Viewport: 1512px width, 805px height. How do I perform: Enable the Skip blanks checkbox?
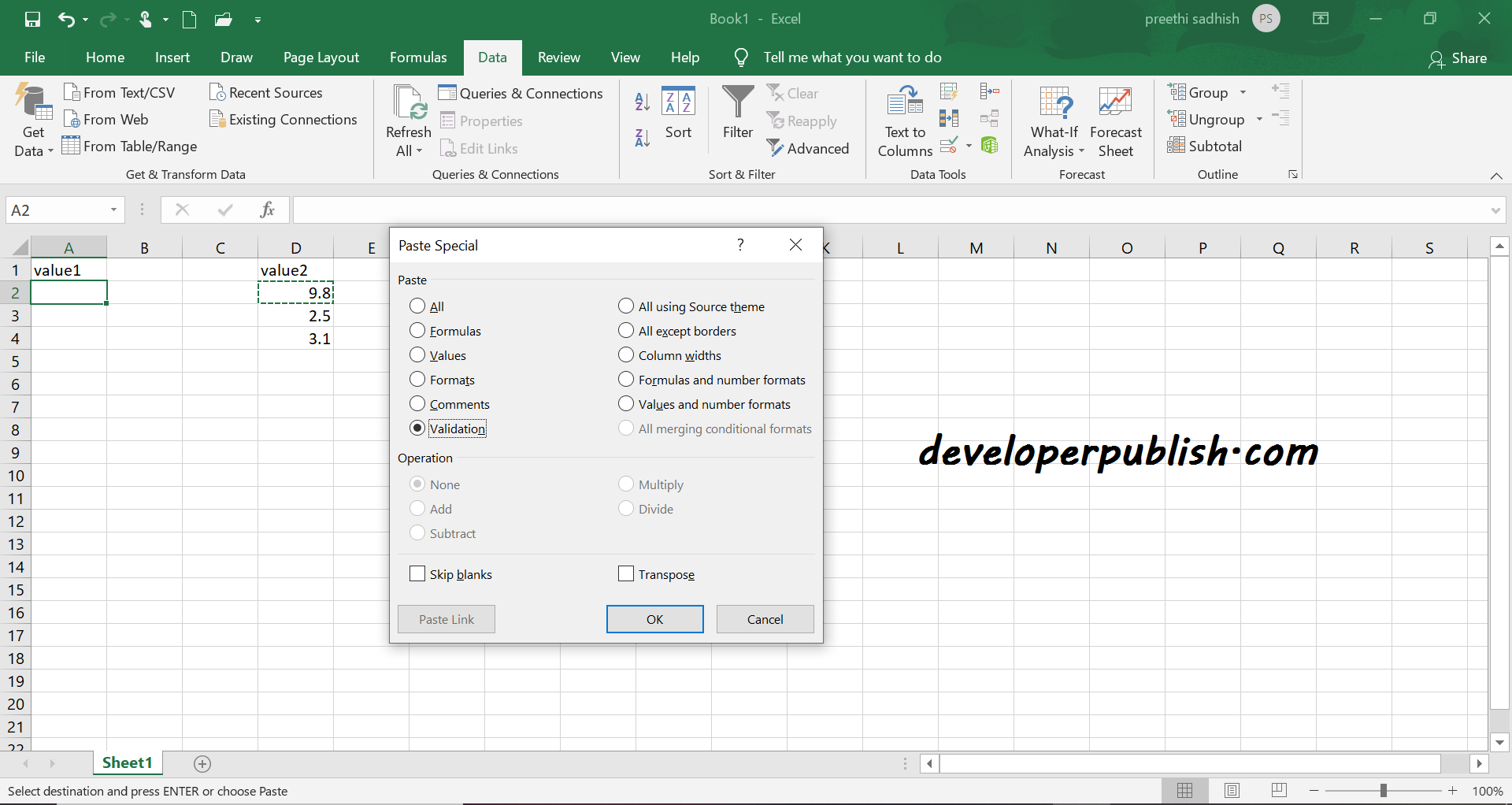pyautogui.click(x=417, y=574)
